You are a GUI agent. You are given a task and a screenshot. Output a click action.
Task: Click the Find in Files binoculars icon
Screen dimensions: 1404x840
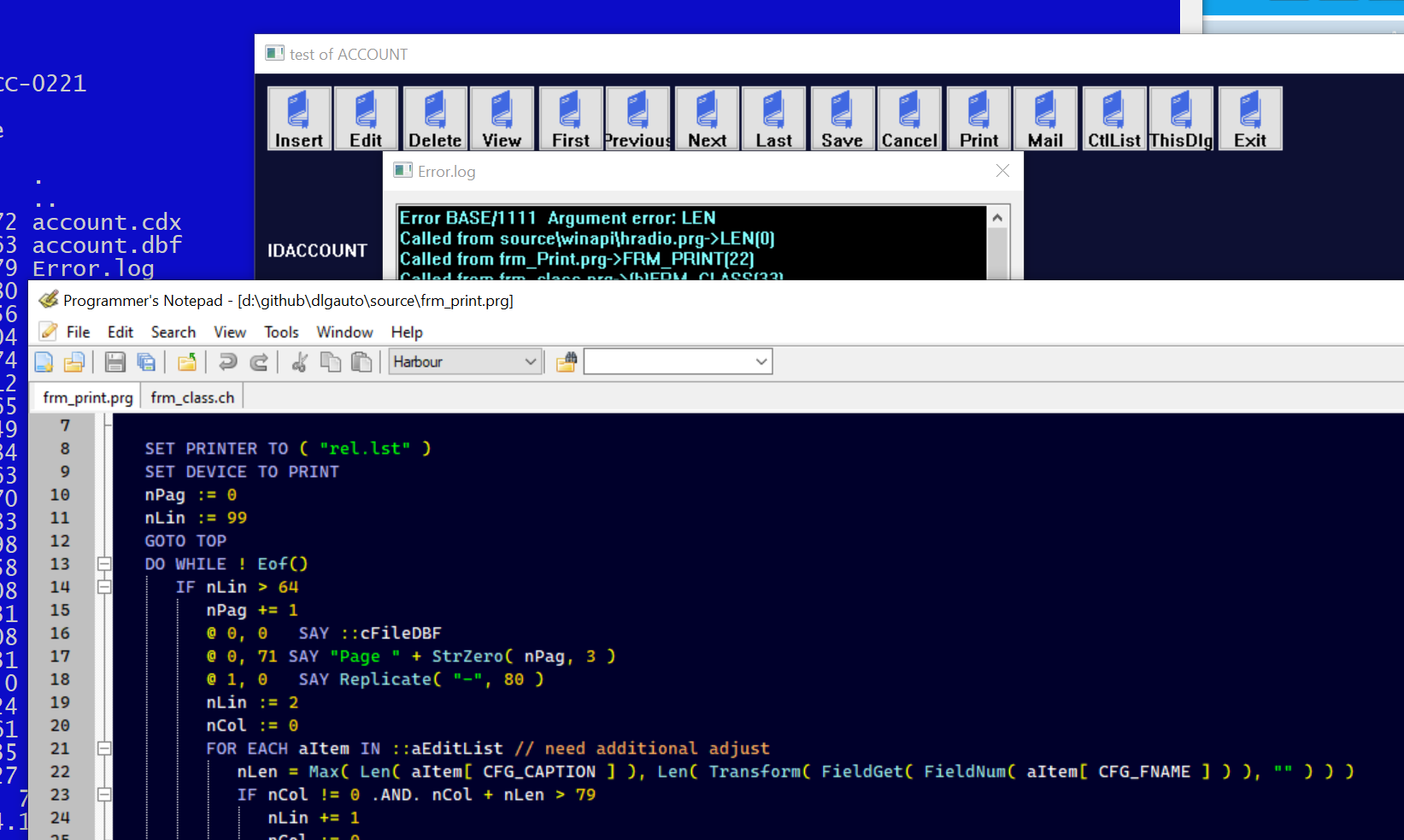pos(567,362)
